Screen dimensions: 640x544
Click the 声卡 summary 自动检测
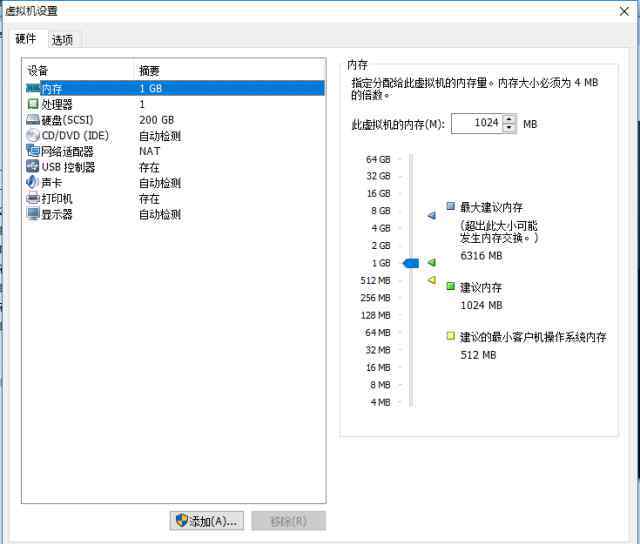tap(160, 183)
